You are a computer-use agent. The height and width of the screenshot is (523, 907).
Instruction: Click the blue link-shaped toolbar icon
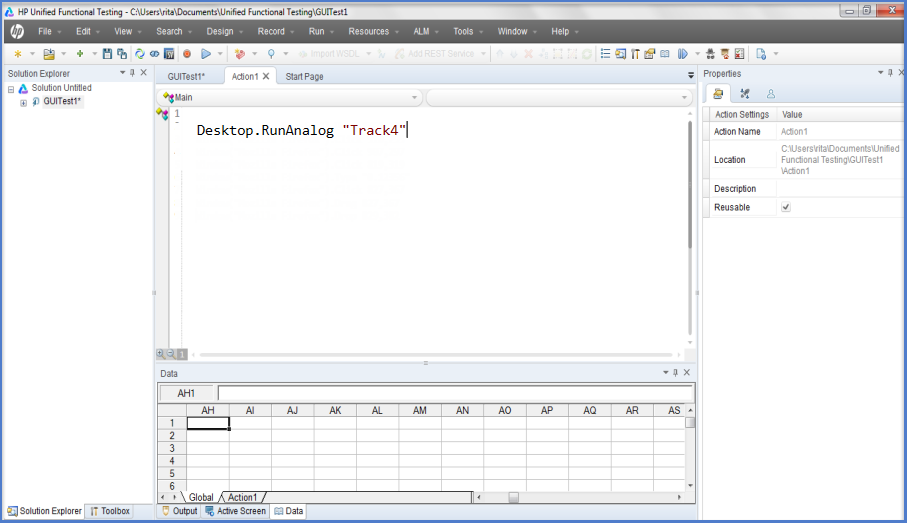pos(154,54)
